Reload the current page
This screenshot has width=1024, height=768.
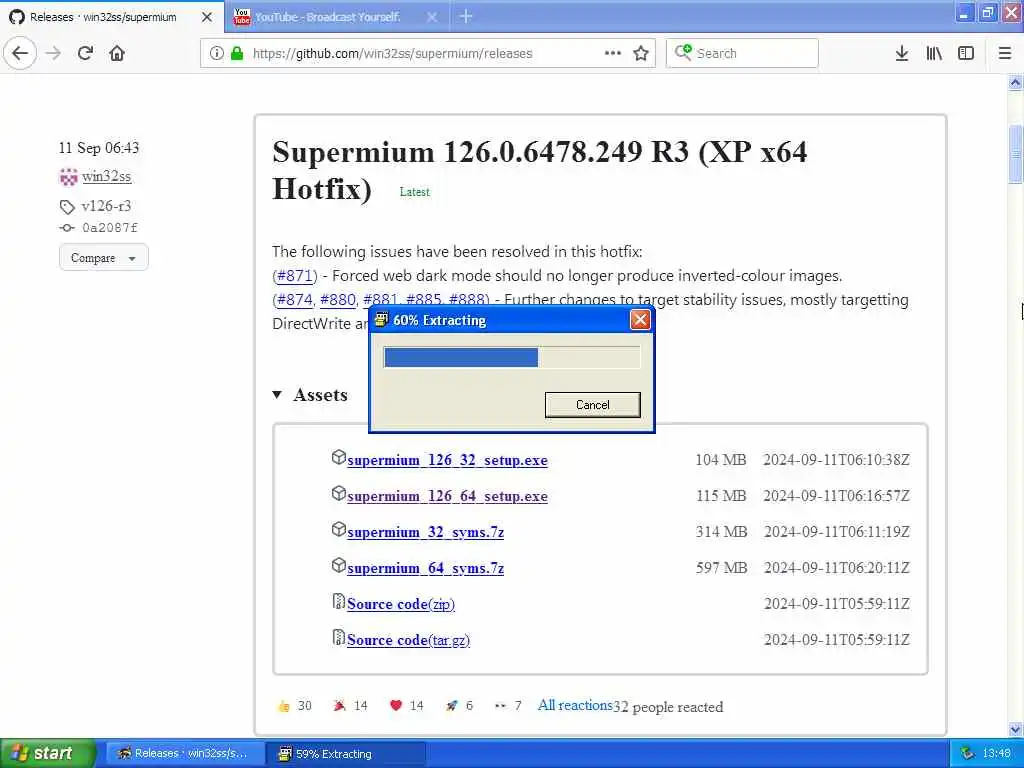click(85, 53)
